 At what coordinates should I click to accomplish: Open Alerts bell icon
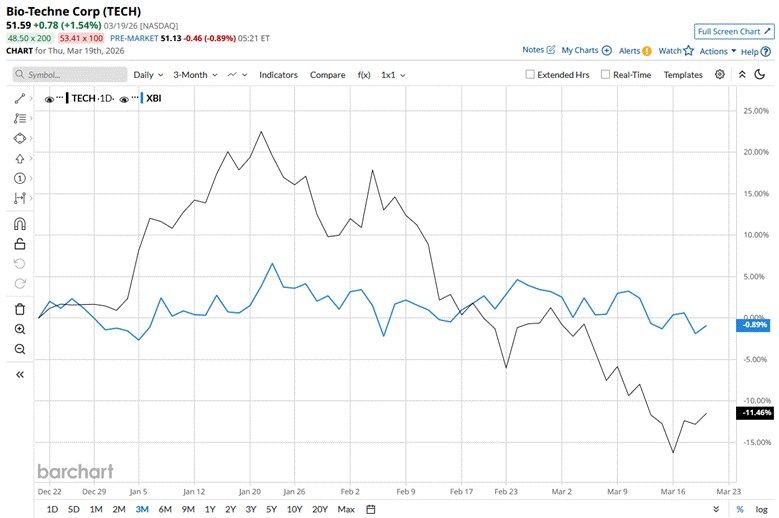point(646,51)
